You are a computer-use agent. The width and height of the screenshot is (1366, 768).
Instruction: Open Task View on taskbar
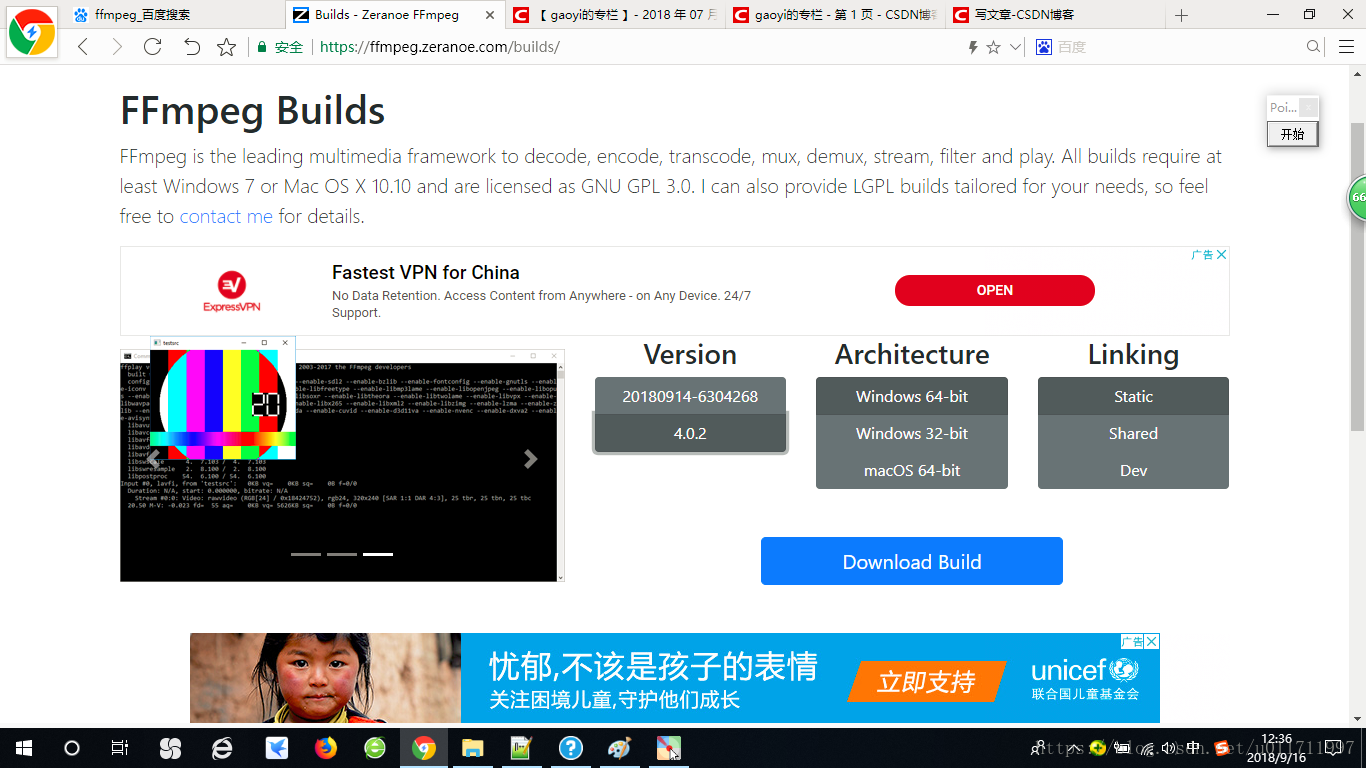119,748
